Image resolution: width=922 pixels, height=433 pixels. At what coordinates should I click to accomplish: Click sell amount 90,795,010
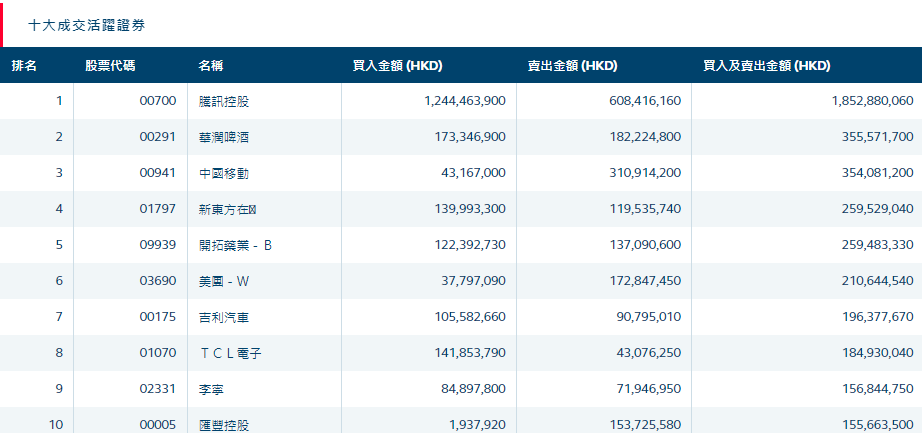(649, 317)
